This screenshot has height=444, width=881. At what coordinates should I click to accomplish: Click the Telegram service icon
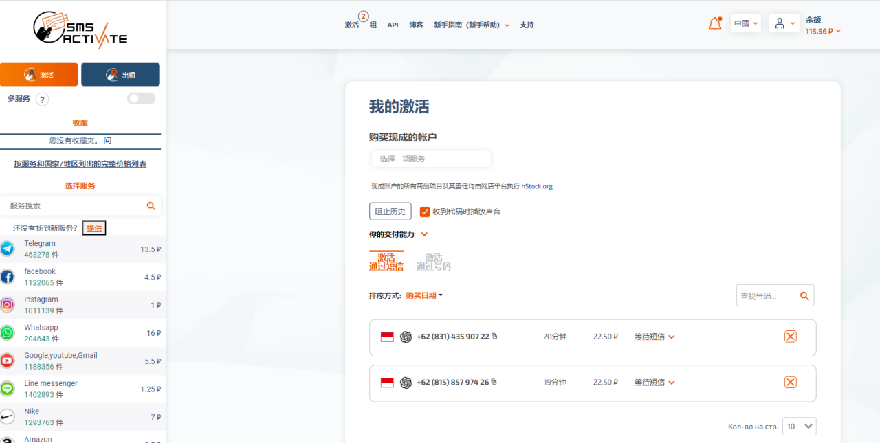click(8, 248)
